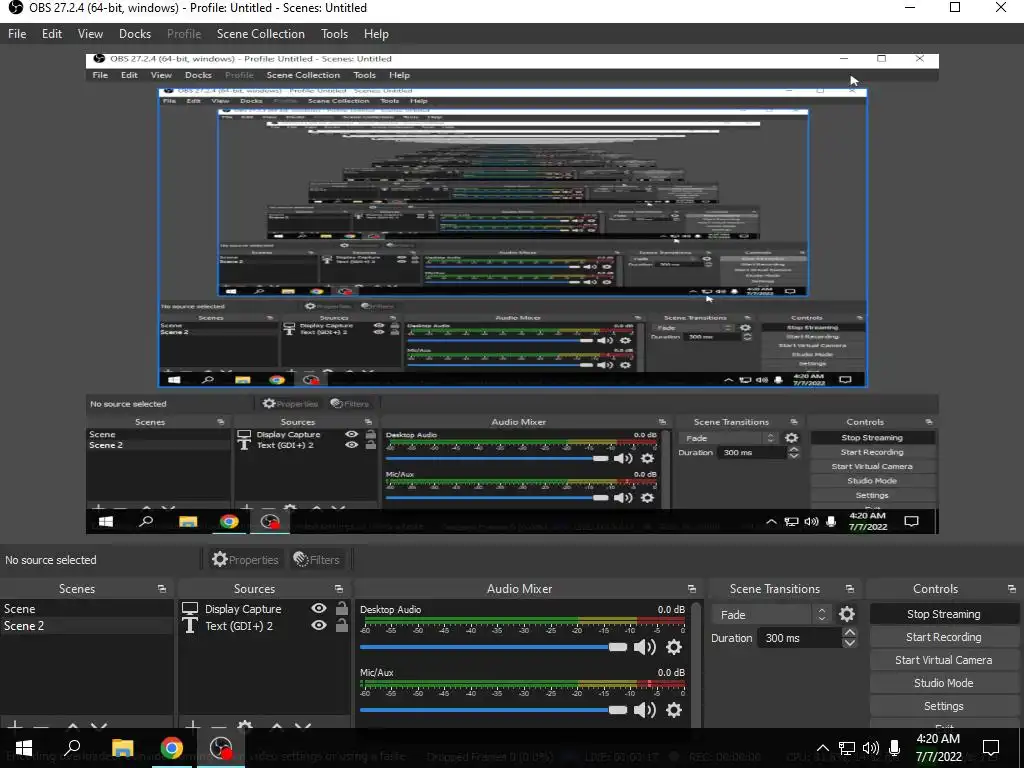Click the system tray volume icon
The height and width of the screenshot is (768, 1024).
(x=870, y=748)
